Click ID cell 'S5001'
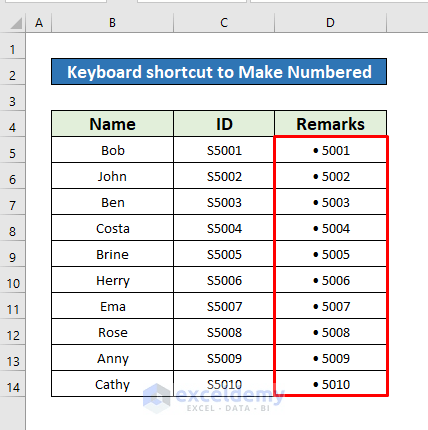Viewport: 428px width, 430px height. tap(224, 150)
